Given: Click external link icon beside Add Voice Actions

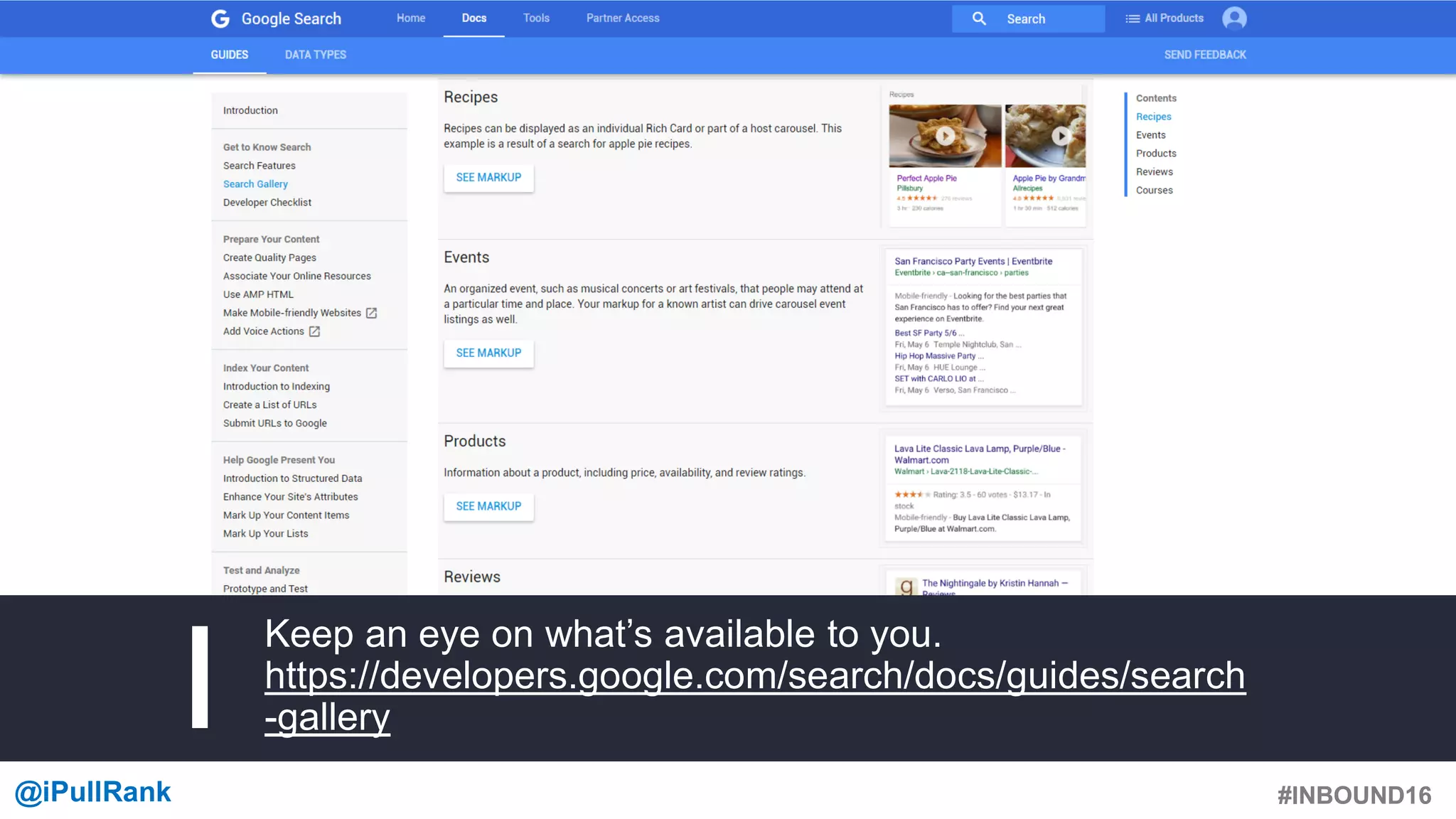Looking at the screenshot, I should pyautogui.click(x=314, y=331).
